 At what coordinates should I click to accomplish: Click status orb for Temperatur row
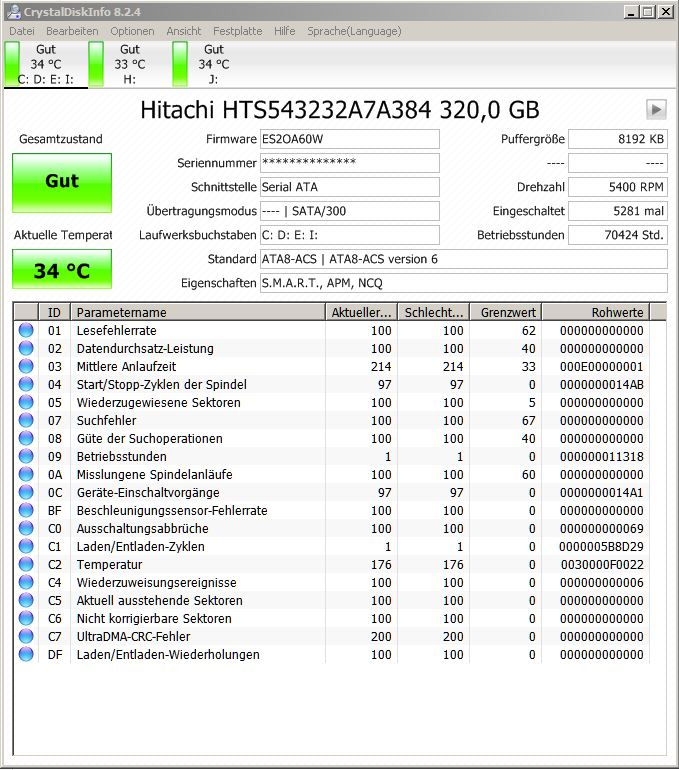(26, 565)
